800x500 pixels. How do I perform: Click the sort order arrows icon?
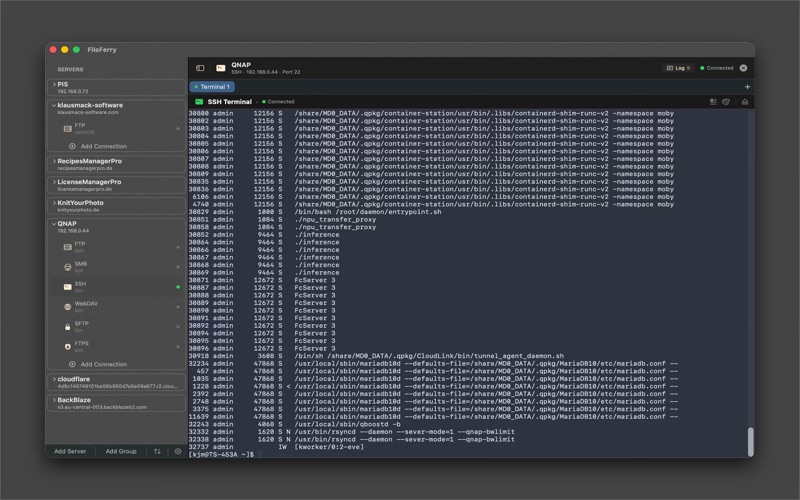[157, 451]
